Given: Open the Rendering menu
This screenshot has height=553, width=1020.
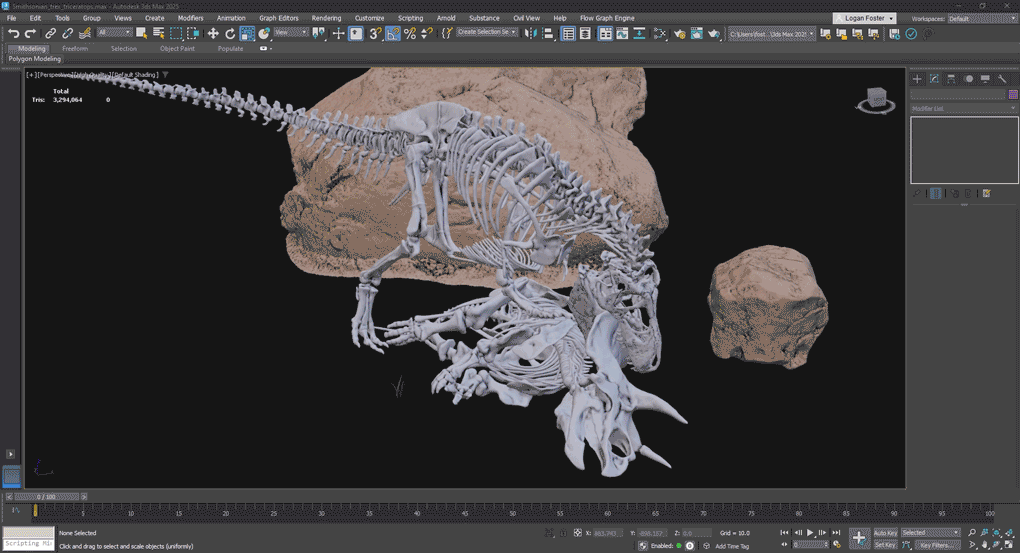Looking at the screenshot, I should click(x=326, y=18).
